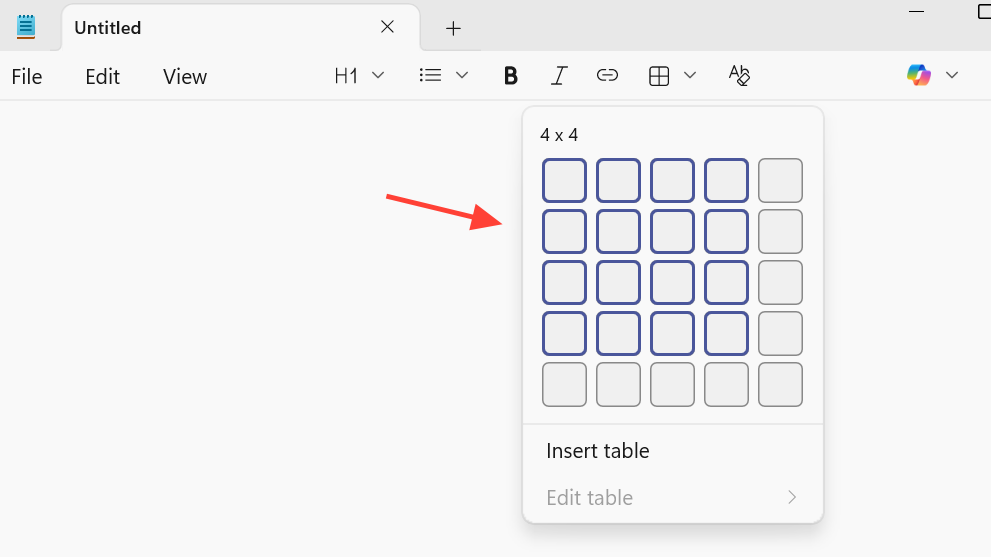This screenshot has height=557, width=991.
Task: Click the table grid toolbar icon
Action: pyautogui.click(x=659, y=76)
